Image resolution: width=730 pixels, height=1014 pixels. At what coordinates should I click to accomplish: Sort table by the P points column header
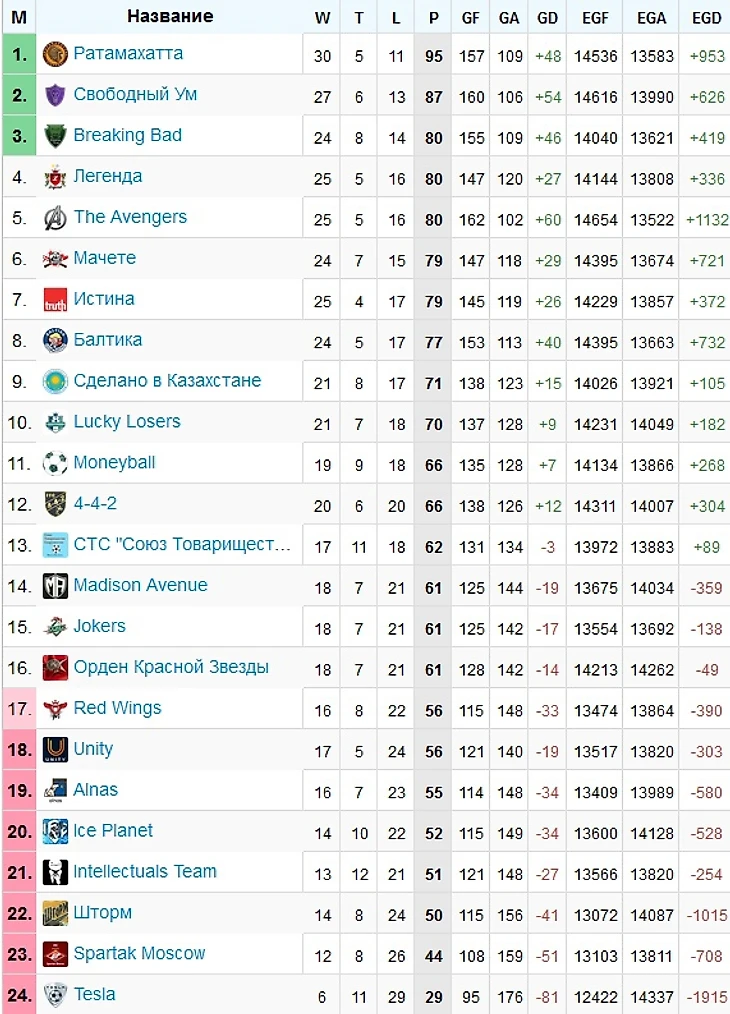point(433,17)
